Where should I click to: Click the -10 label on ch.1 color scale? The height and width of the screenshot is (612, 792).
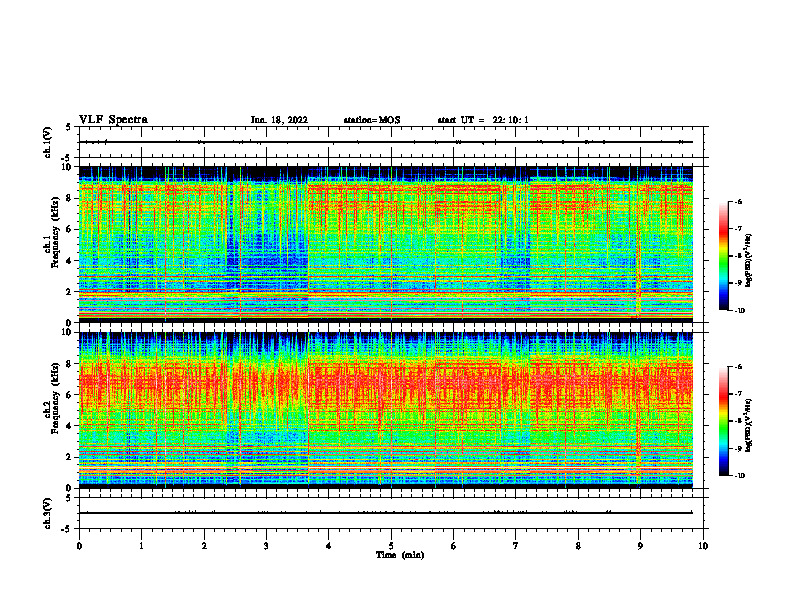click(739, 311)
